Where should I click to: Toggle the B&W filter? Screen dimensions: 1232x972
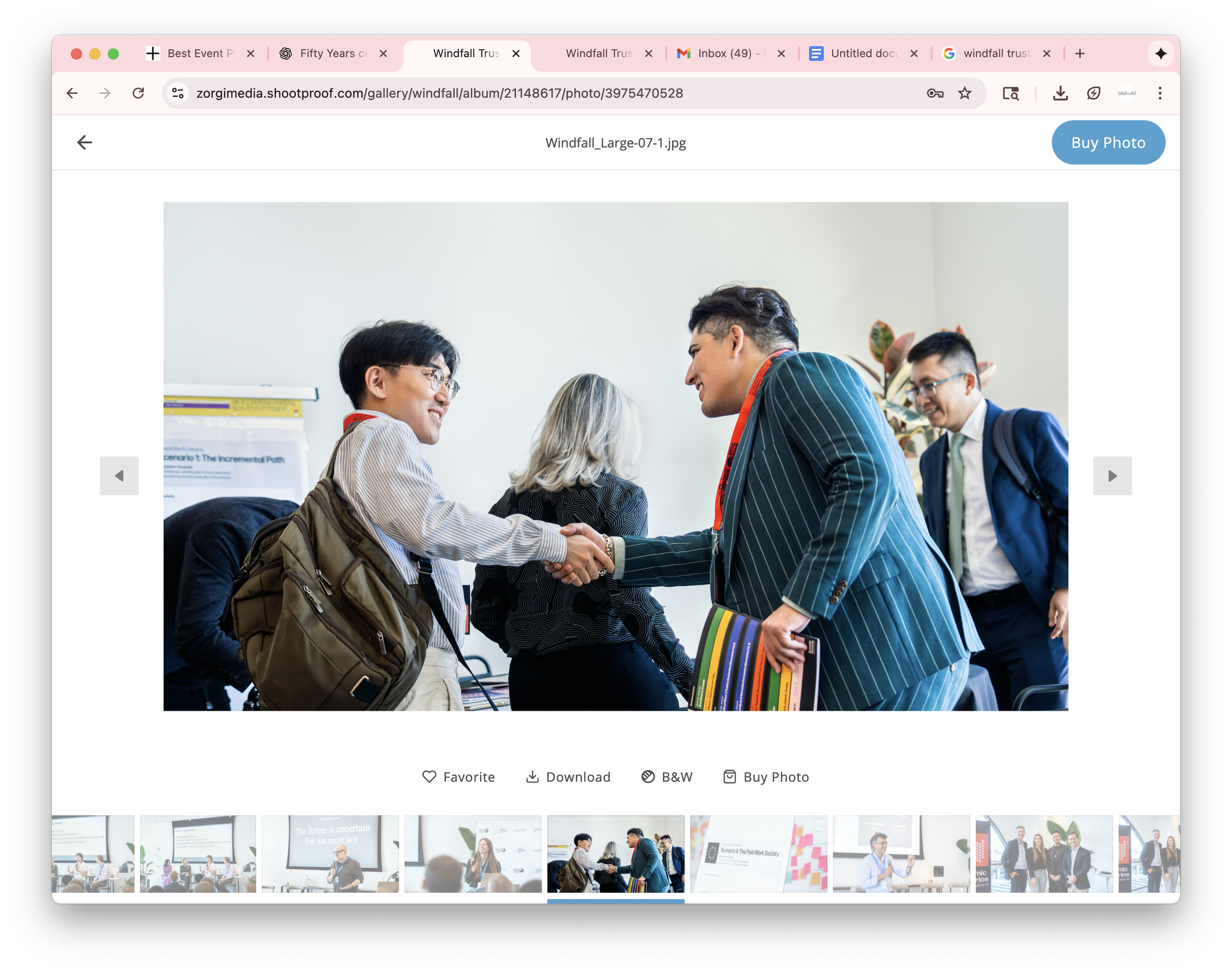(x=667, y=777)
